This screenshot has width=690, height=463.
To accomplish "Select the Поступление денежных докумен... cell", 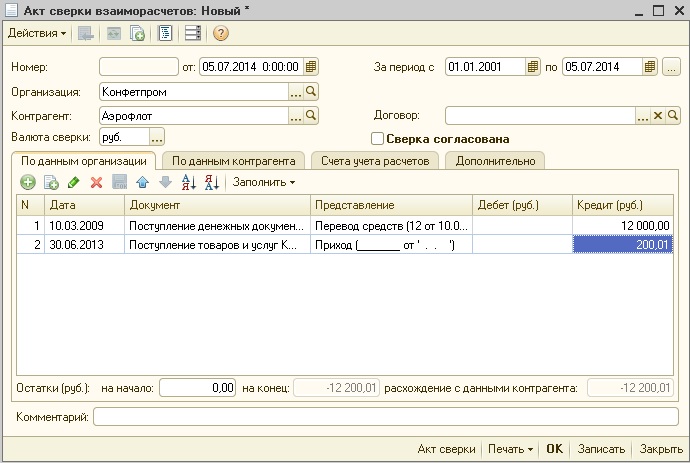I will tap(217, 226).
